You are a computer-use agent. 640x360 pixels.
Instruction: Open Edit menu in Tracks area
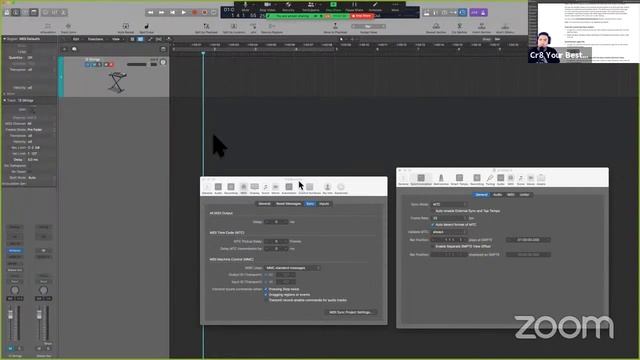coord(76,39)
